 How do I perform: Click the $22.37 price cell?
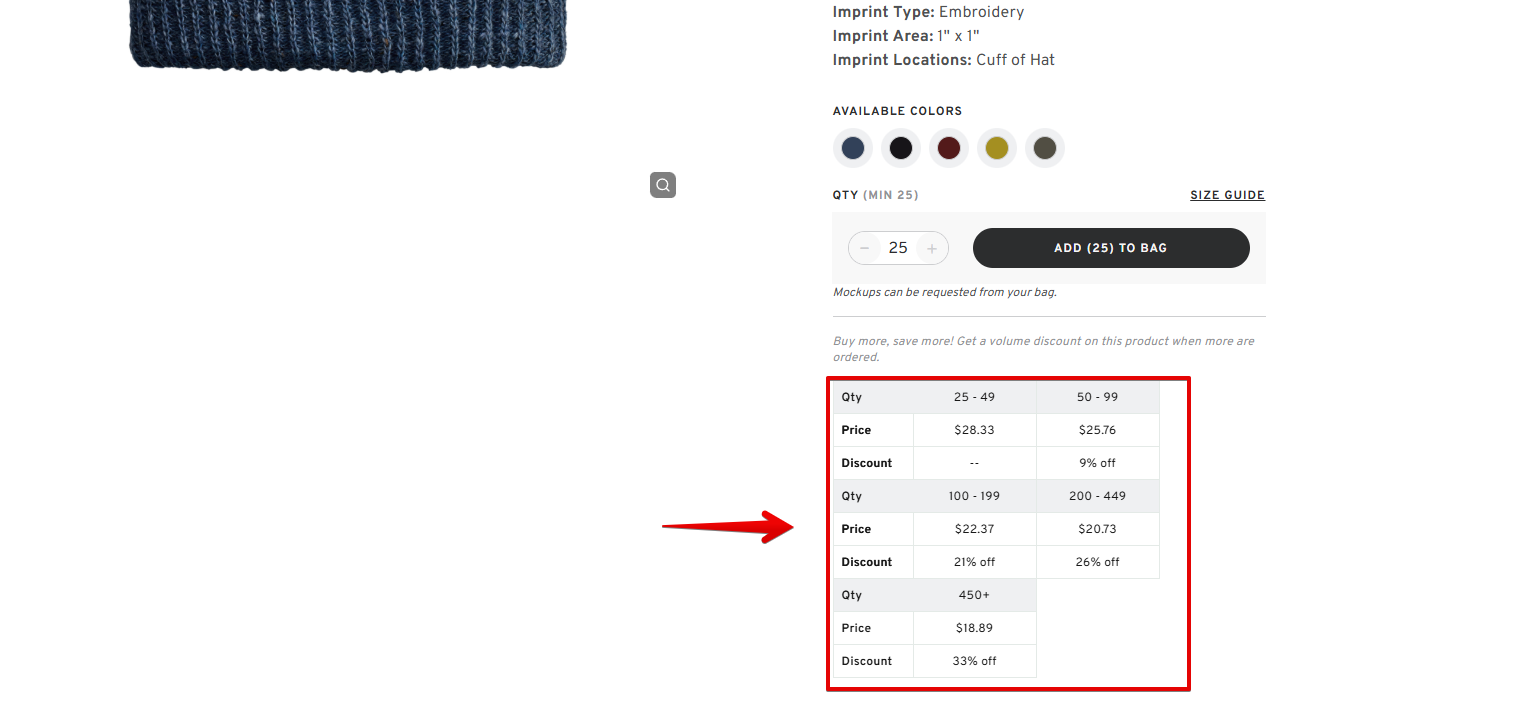point(974,529)
